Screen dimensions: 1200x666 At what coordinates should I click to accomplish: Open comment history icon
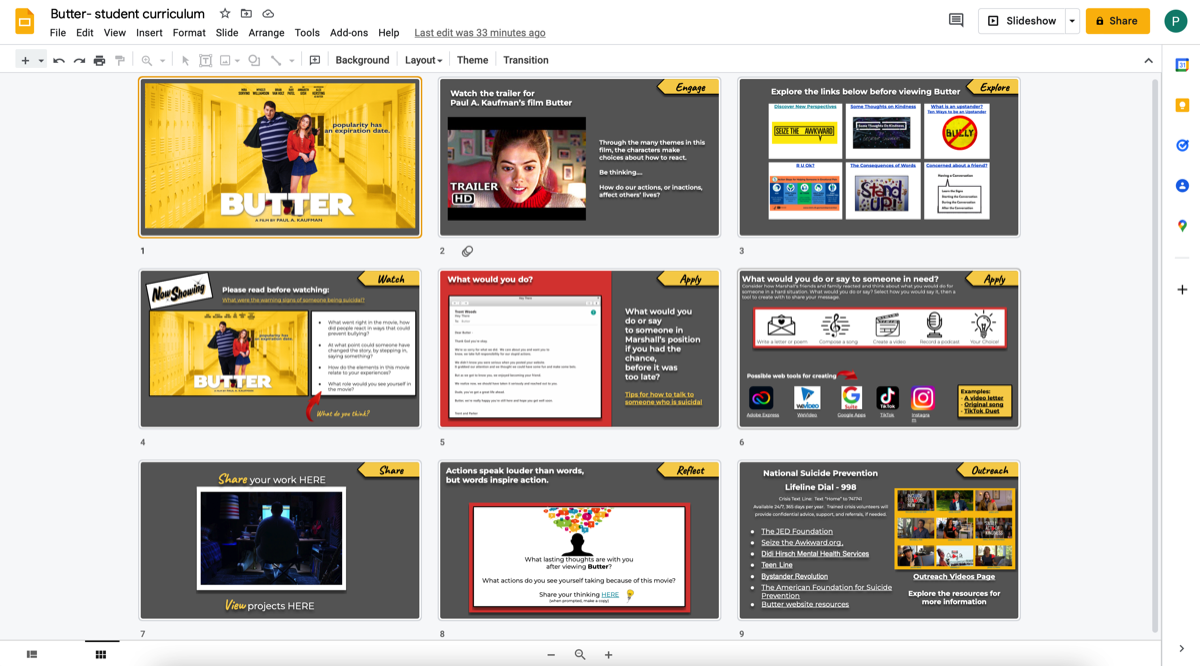pos(956,20)
